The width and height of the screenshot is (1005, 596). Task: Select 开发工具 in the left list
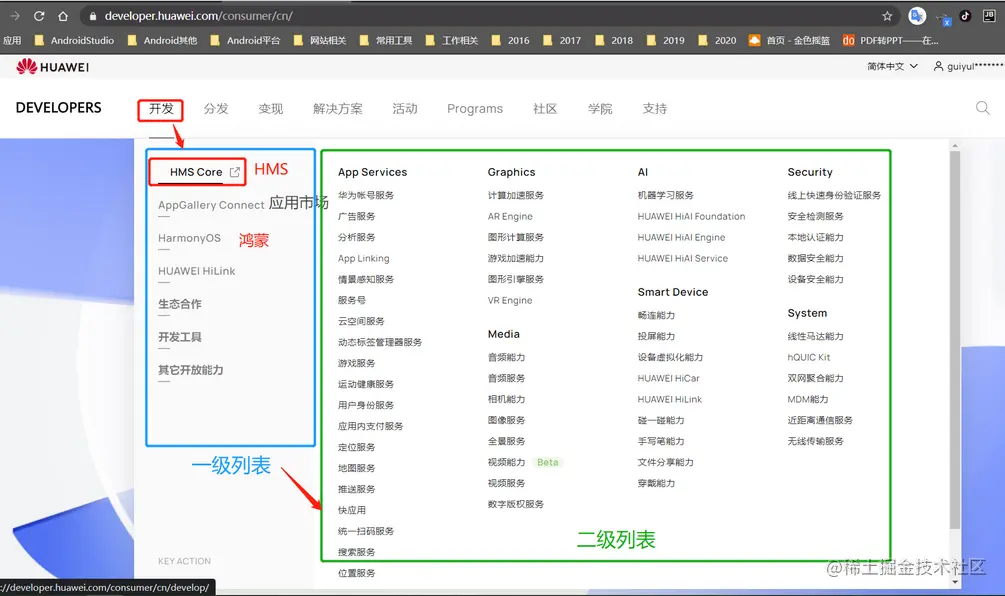point(179,337)
